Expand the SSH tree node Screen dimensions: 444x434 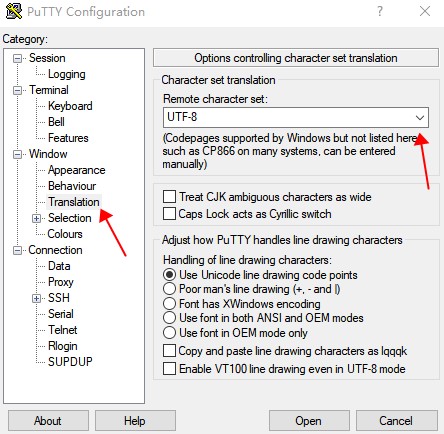[36, 298]
